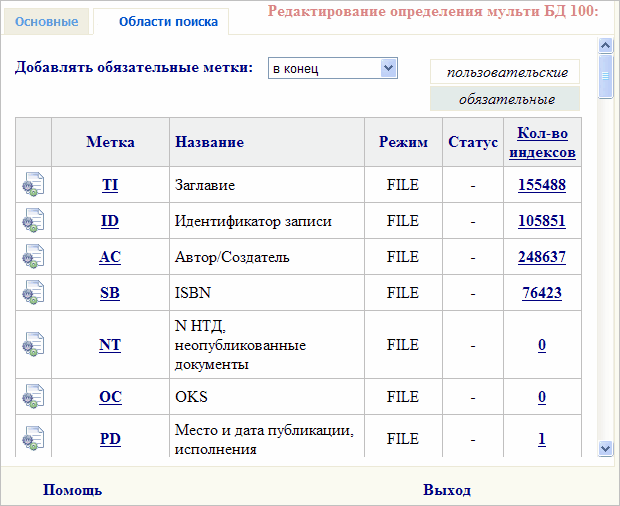620x506 pixels.
Task: Click the OKS name cell
Action: coord(267,396)
